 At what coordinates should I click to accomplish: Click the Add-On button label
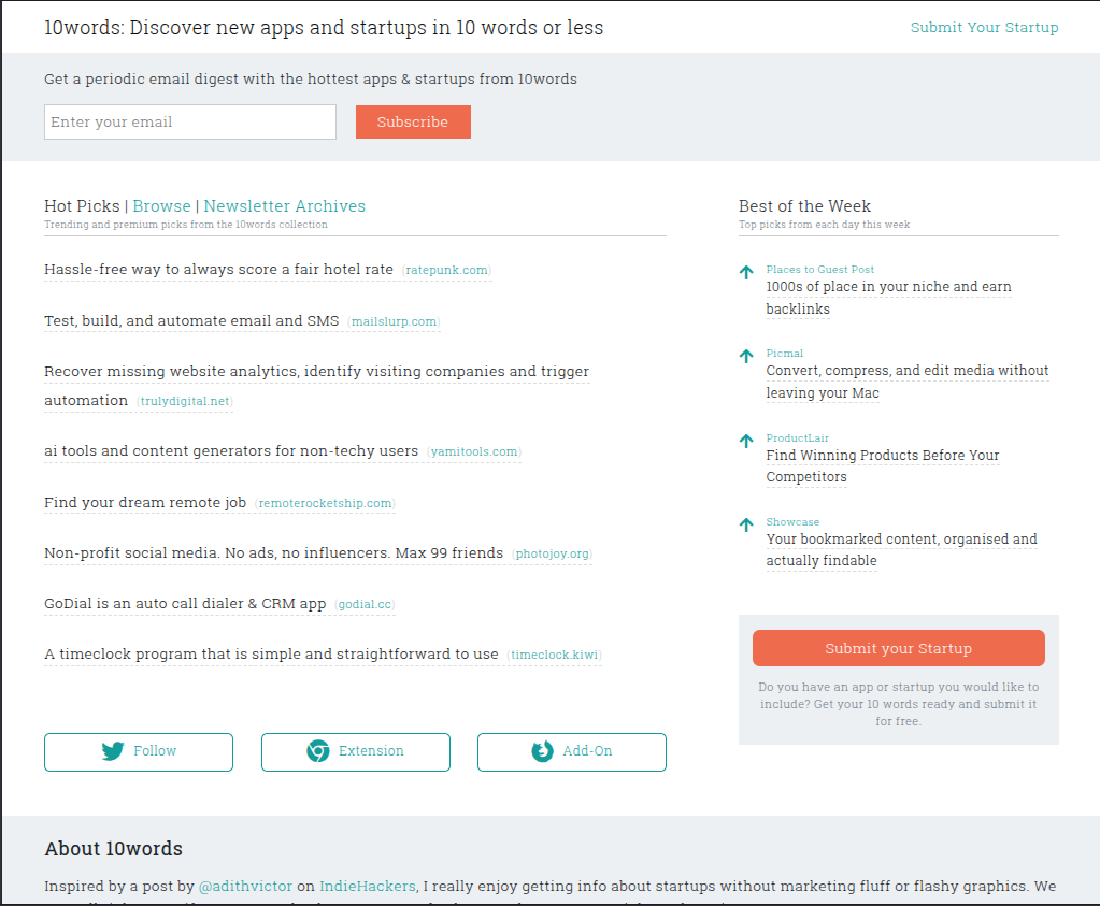click(x=587, y=751)
